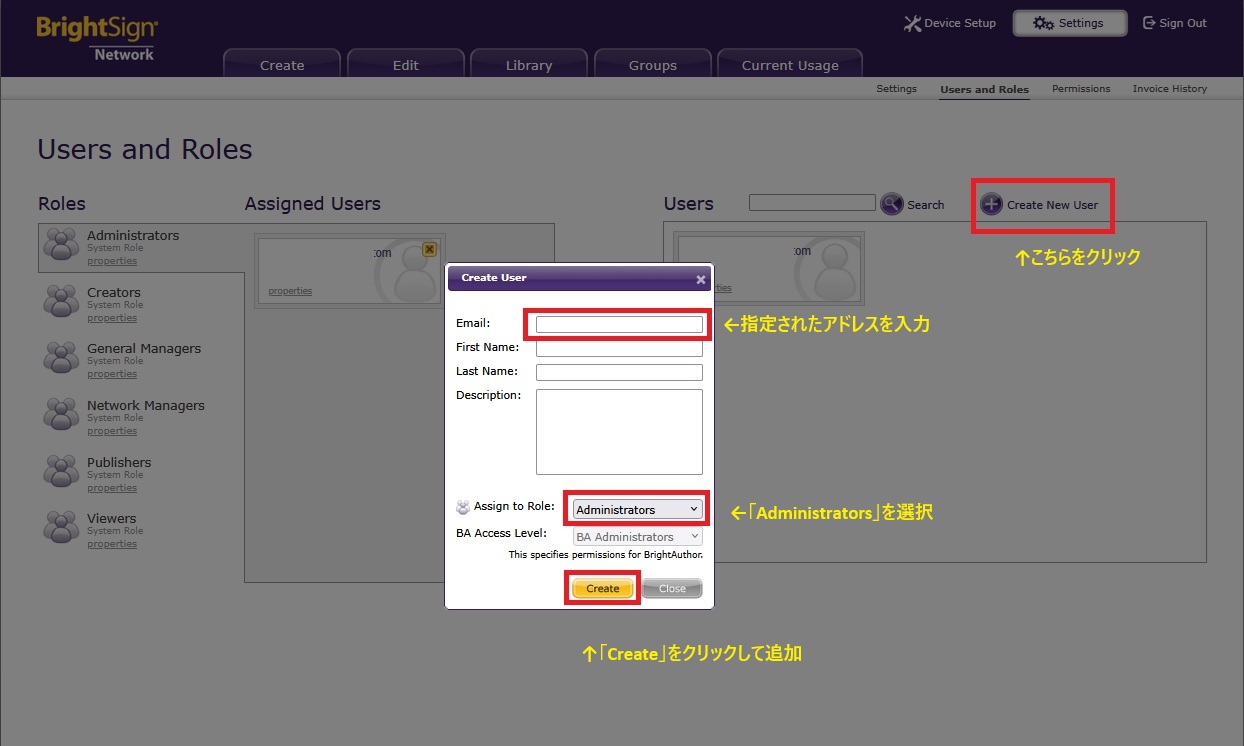Close the Create User dialog with X
Screen dimensions: 1244x746
[701, 279]
